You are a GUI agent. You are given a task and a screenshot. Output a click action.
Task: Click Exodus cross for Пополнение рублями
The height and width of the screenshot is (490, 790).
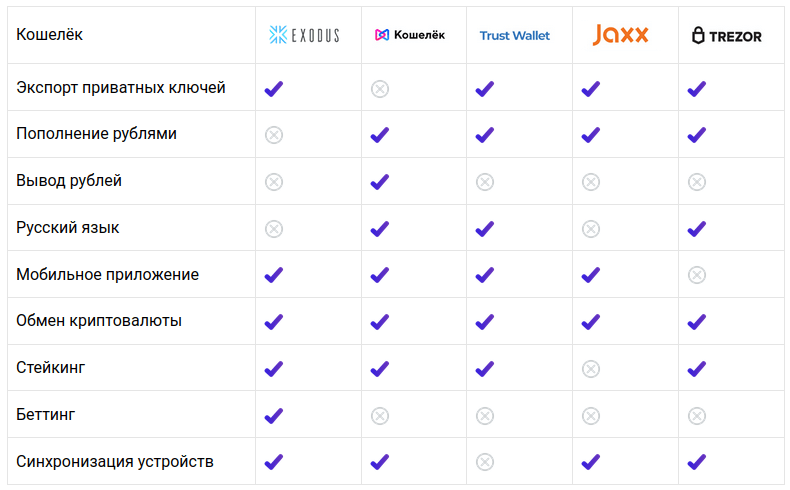point(274,135)
